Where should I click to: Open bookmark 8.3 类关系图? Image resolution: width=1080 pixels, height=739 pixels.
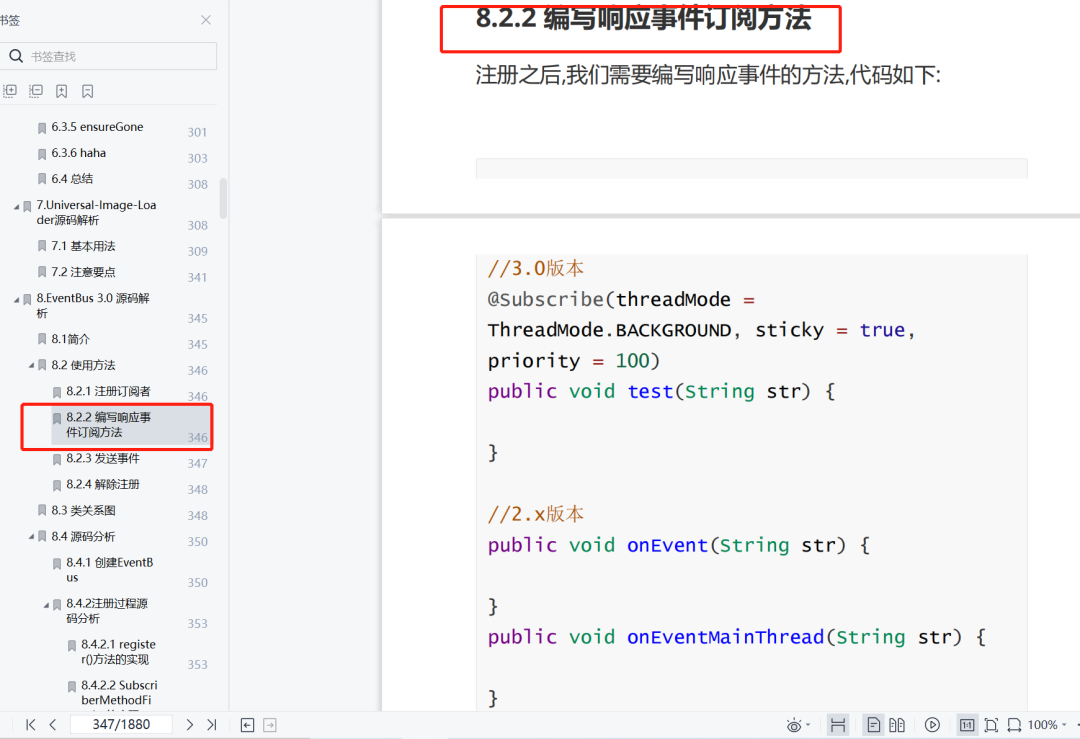83,510
